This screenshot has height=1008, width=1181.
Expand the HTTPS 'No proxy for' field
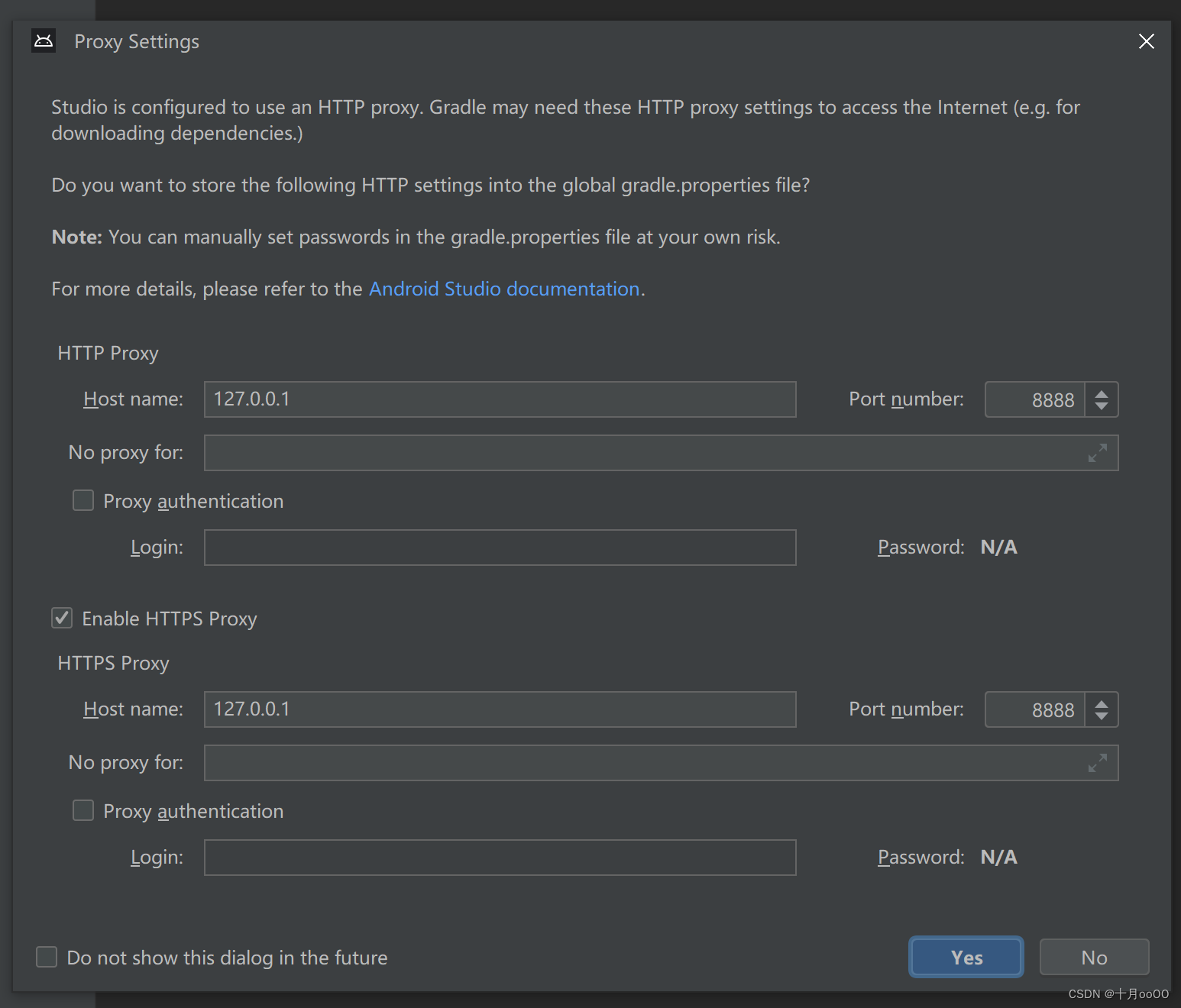click(1098, 763)
